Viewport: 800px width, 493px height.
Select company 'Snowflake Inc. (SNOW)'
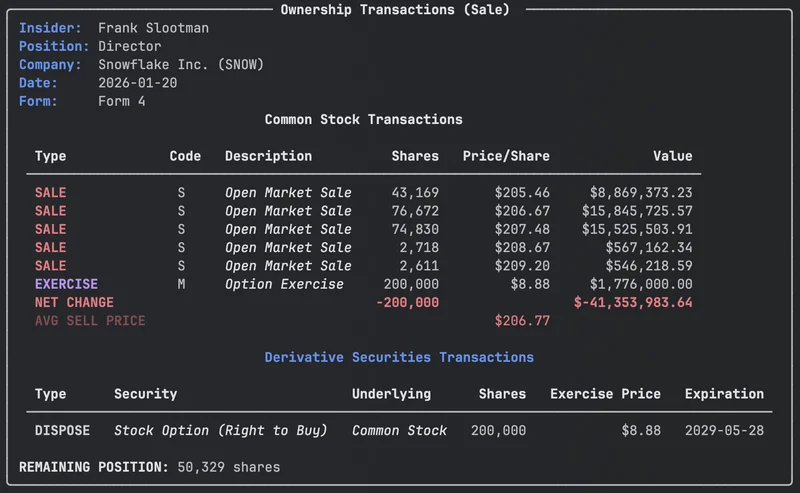(x=181, y=65)
